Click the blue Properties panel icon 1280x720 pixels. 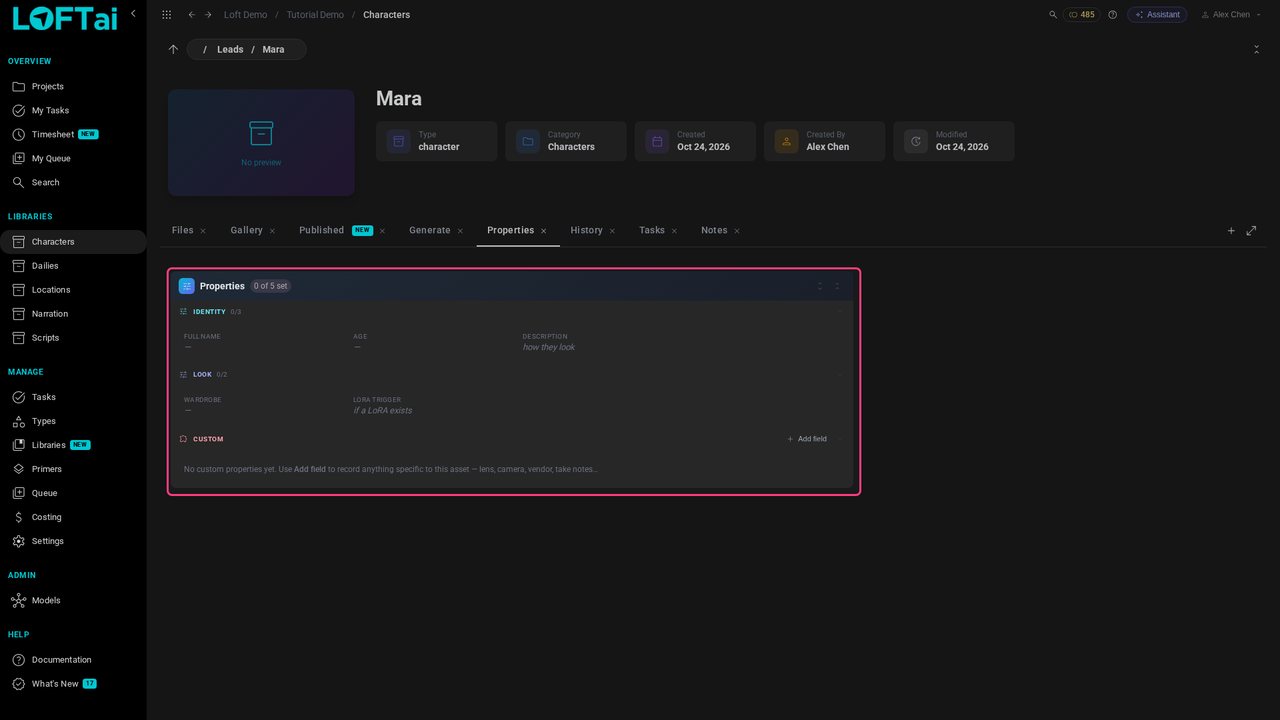tap(187, 286)
